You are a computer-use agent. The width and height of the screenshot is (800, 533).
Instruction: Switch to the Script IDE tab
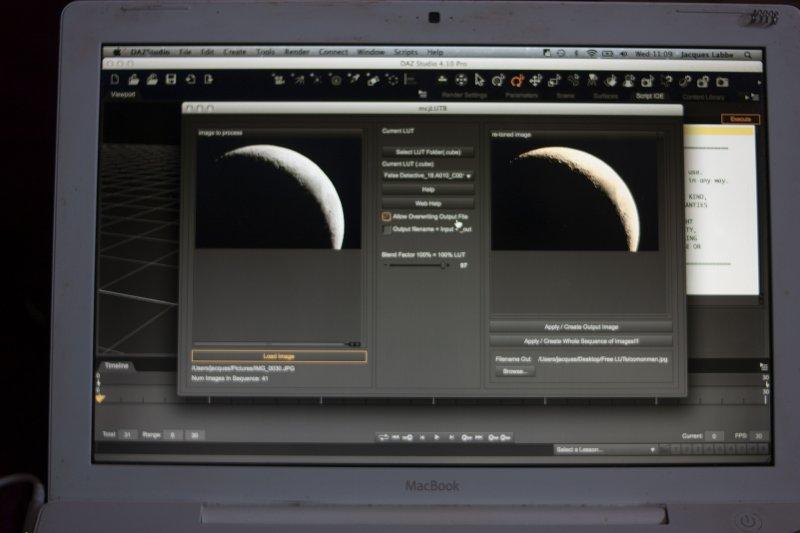coord(649,96)
